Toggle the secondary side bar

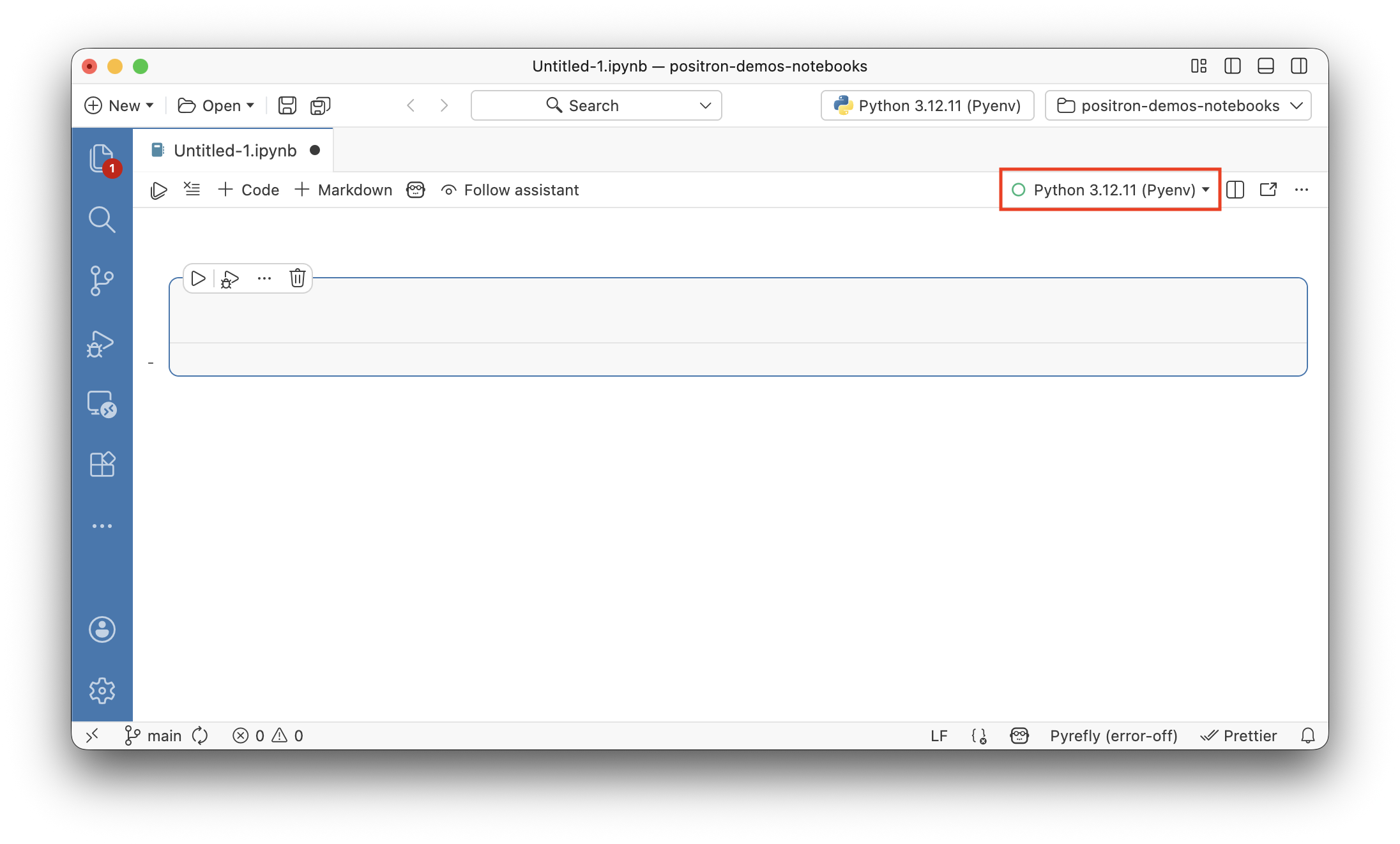pos(1299,66)
